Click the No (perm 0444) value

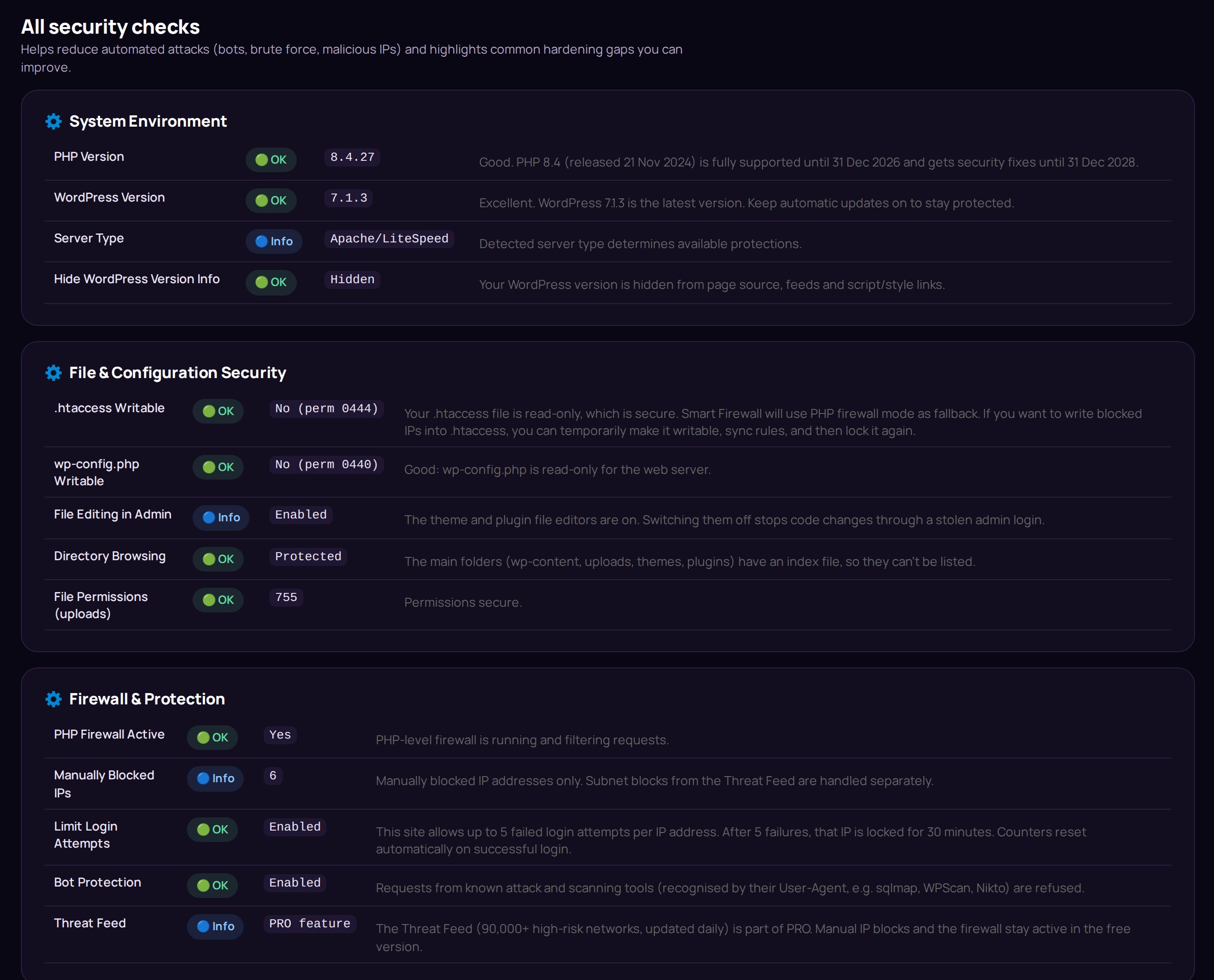pyautogui.click(x=327, y=409)
